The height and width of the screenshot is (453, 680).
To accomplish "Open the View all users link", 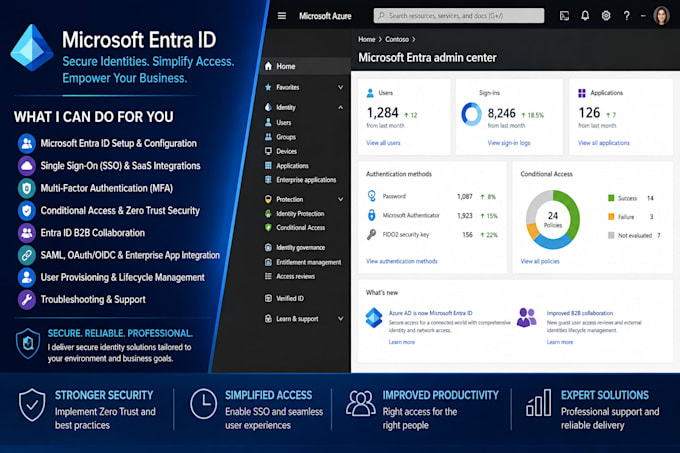I will [x=383, y=143].
